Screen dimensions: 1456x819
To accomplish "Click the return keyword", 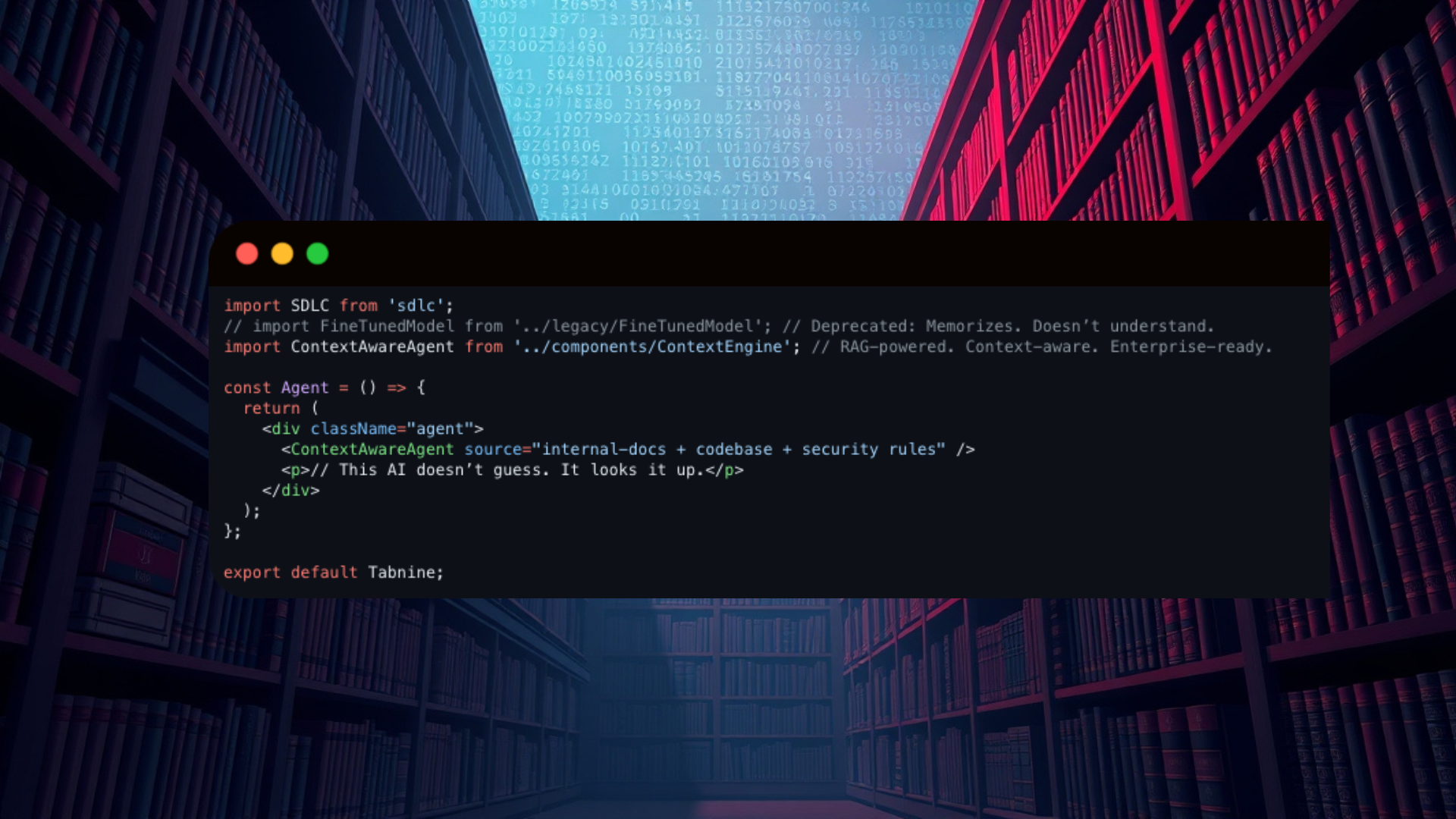I will click(271, 408).
